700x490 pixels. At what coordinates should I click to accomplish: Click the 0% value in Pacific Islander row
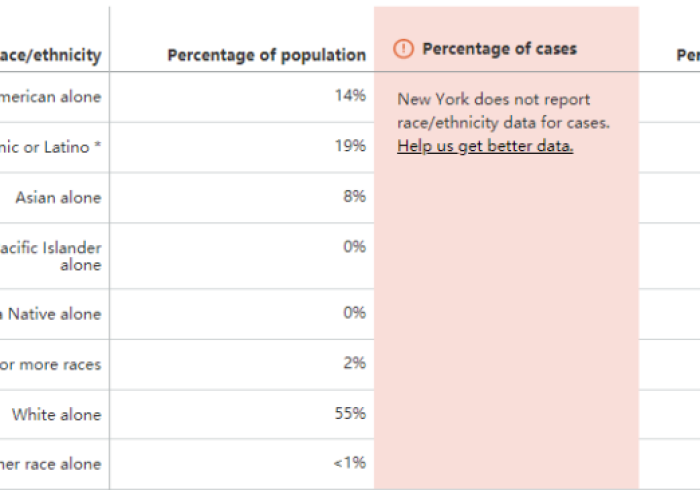click(x=354, y=246)
